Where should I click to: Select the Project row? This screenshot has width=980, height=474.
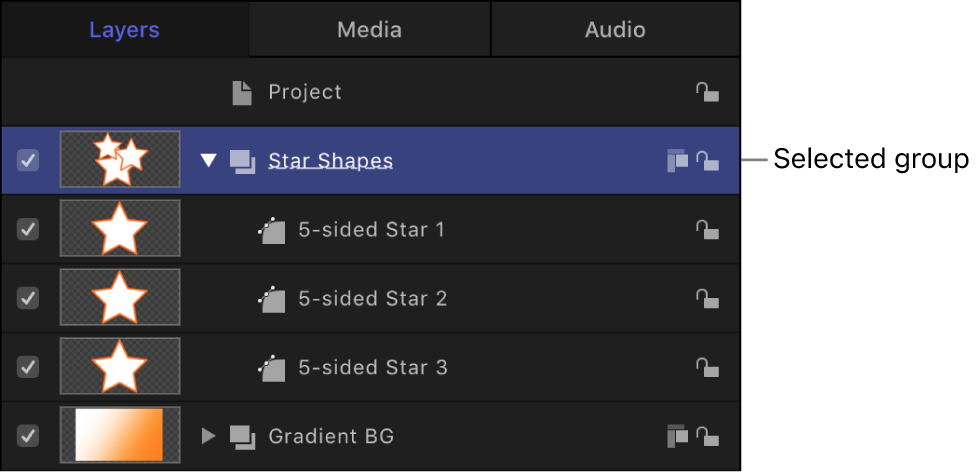click(x=305, y=92)
